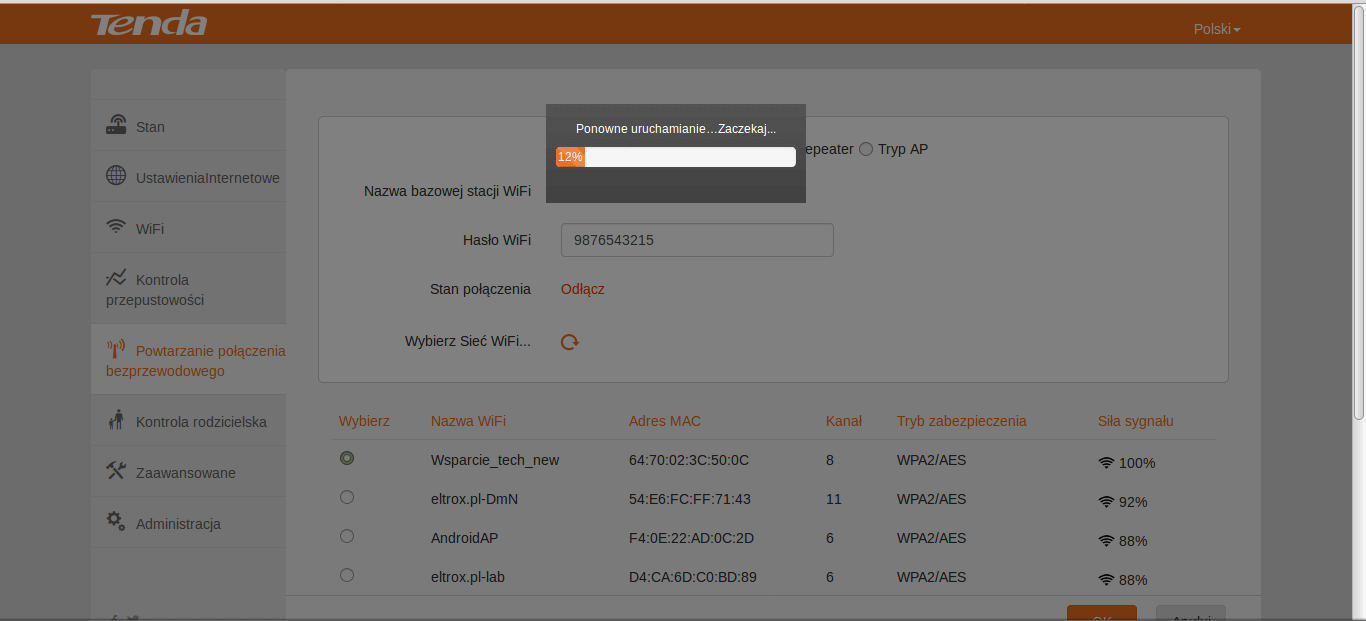Click the Odłącz disconnect link
Screen dimensions: 1366x621
(583, 289)
